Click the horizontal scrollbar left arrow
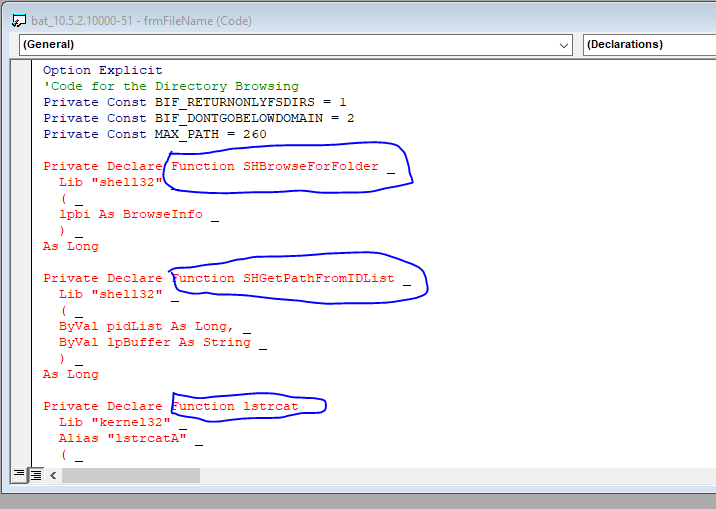This screenshot has height=509, width=716. click(53, 475)
